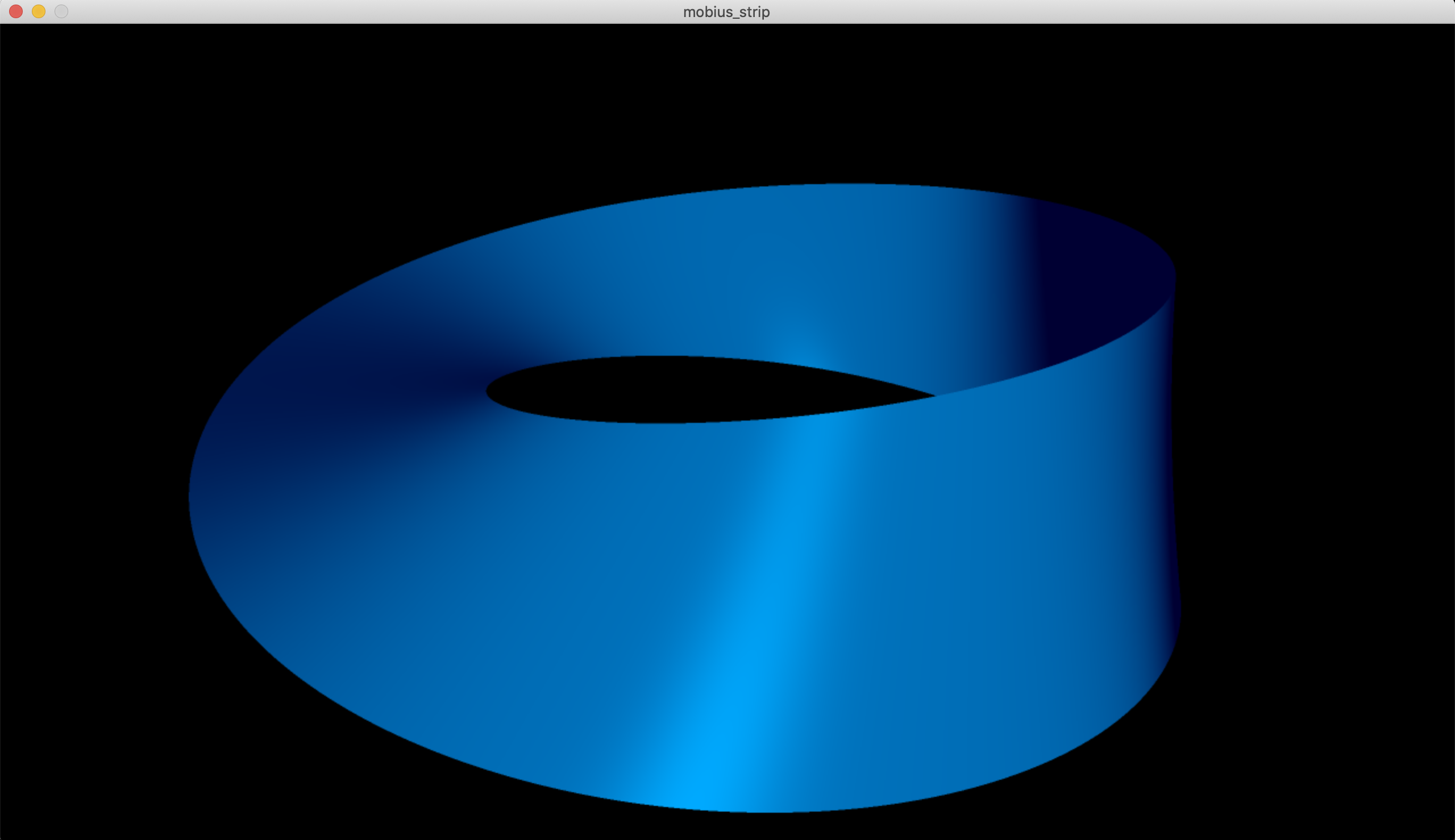
Task: Click the dark navy patch at upper right
Action: [x=1096, y=277]
